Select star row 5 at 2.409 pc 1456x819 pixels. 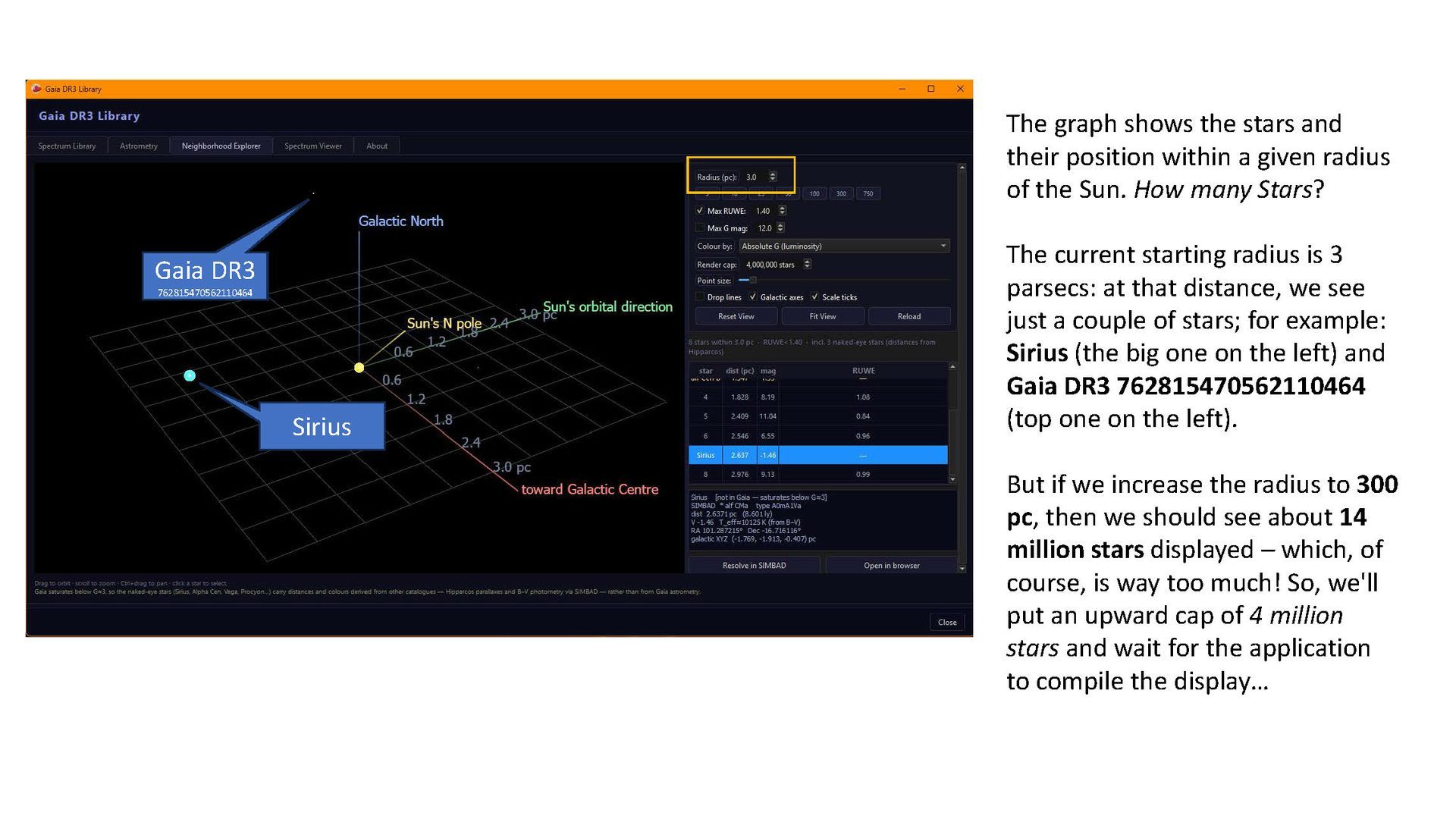(x=818, y=416)
